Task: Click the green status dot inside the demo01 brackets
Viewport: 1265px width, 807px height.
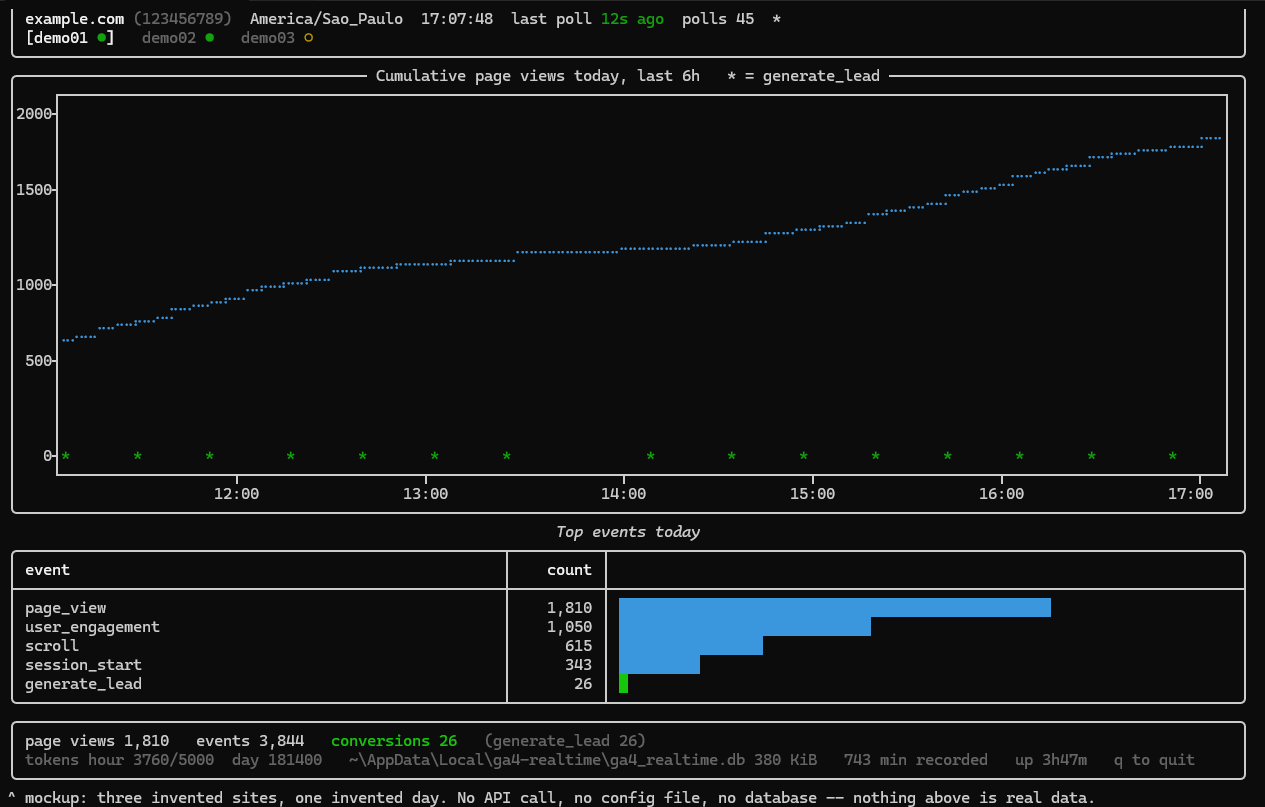Action: pyautogui.click(x=101, y=38)
